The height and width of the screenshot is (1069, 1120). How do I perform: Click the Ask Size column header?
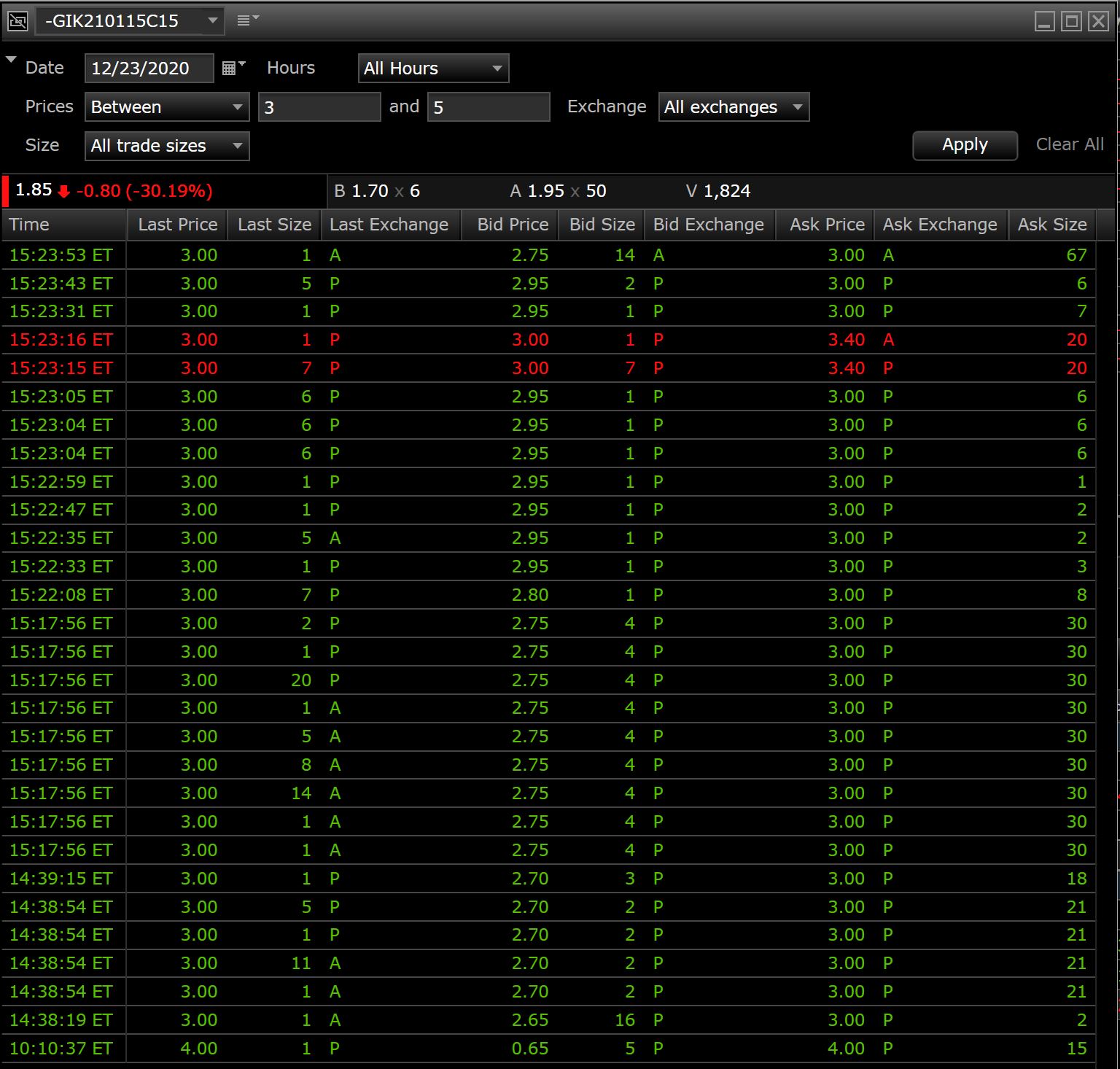(x=1052, y=225)
